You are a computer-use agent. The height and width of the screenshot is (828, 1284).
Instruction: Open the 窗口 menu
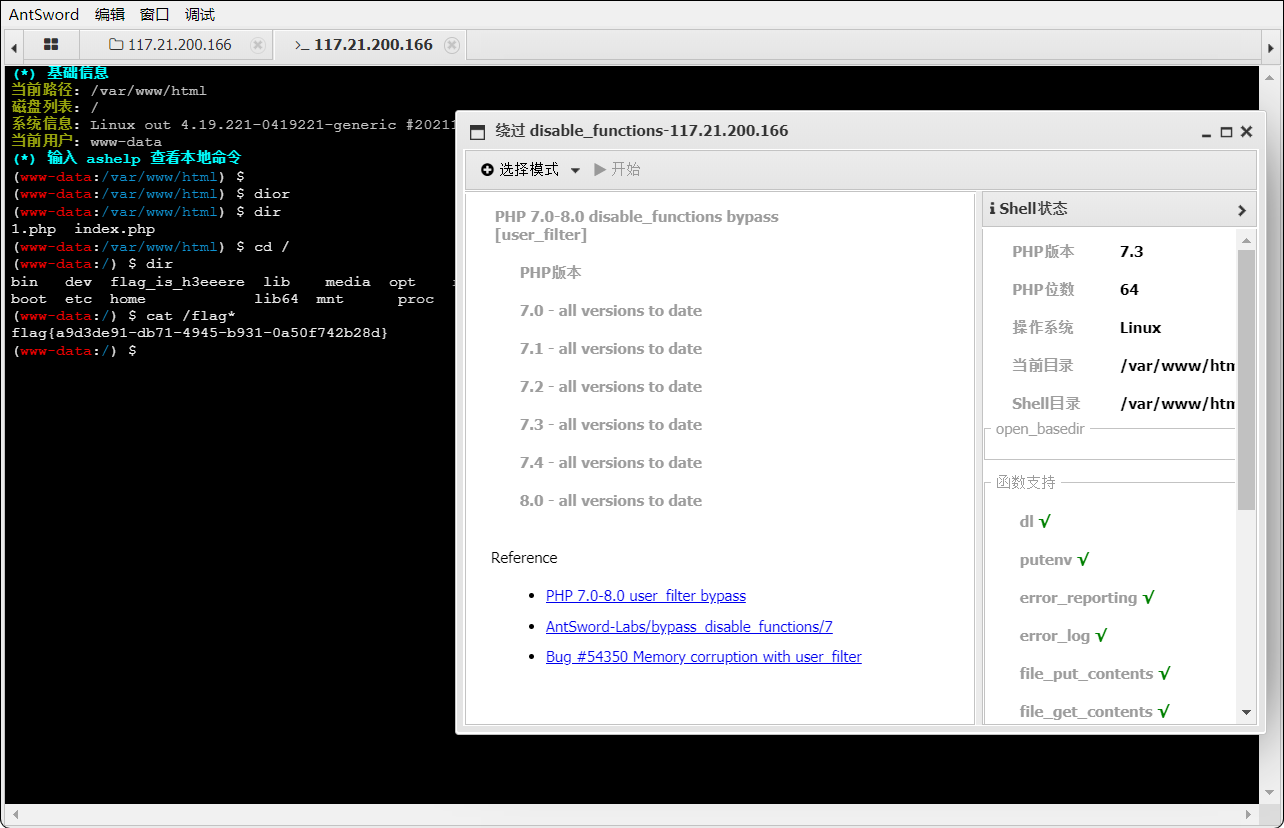(x=154, y=14)
